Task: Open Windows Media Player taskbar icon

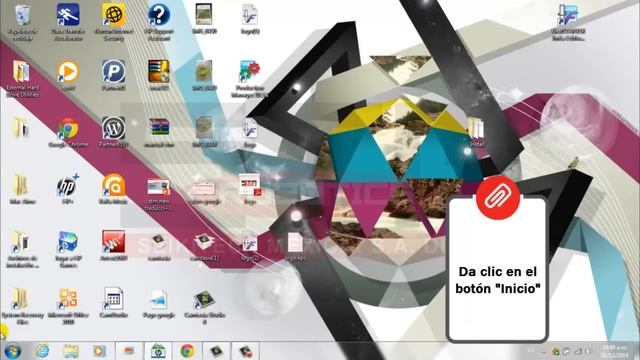Action: point(99,351)
